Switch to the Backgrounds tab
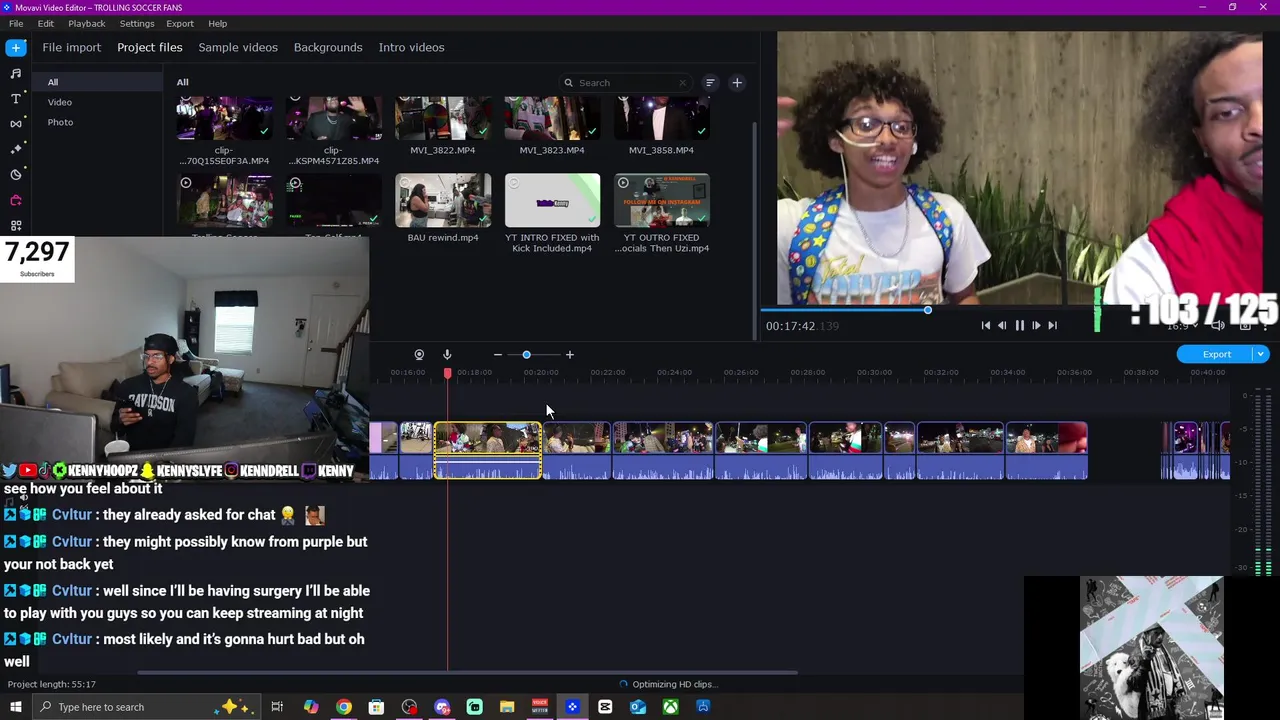Image resolution: width=1280 pixels, height=720 pixels. [328, 47]
